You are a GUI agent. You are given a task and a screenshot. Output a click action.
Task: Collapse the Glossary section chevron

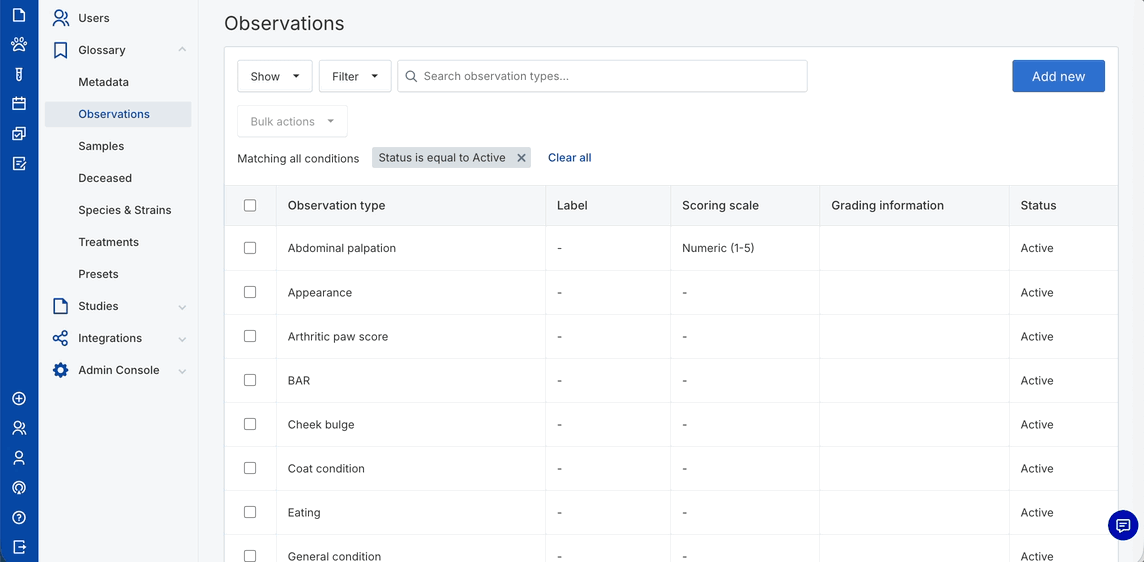[182, 50]
